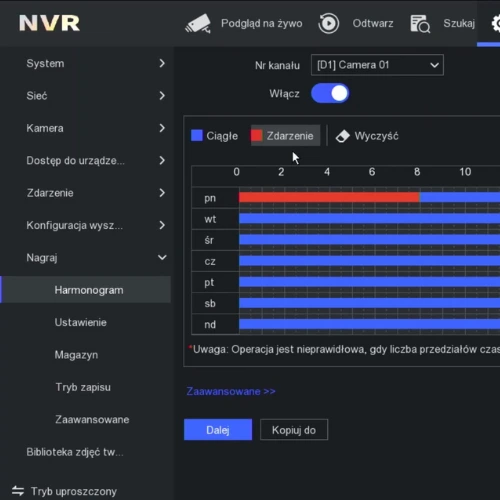Image resolution: width=500 pixels, height=500 pixels.
Task: Select Harmonogram in the sidebar
Action: pos(86,290)
